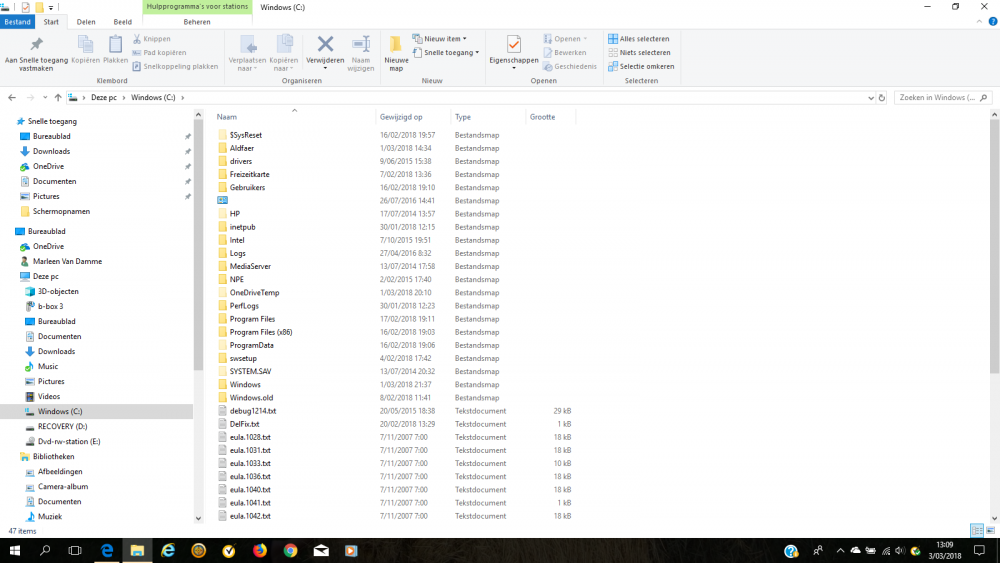Viewport: 1000px width, 563px height.
Task: Click the Naam wijzigen rename icon
Action: pos(361,49)
